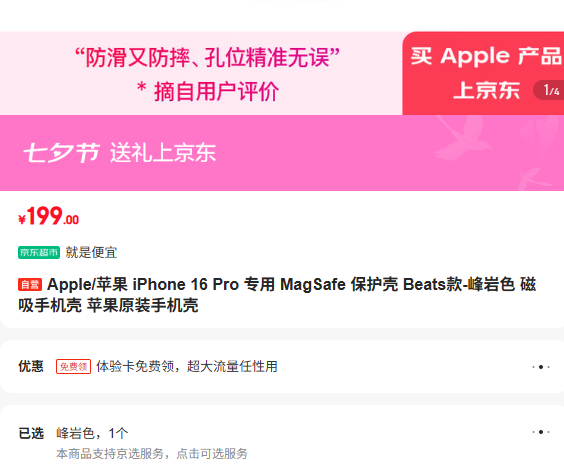This screenshot has width=564, height=475.
Task: Open the 买 Apple 产品 上京东 banner
Action: click(x=483, y=73)
